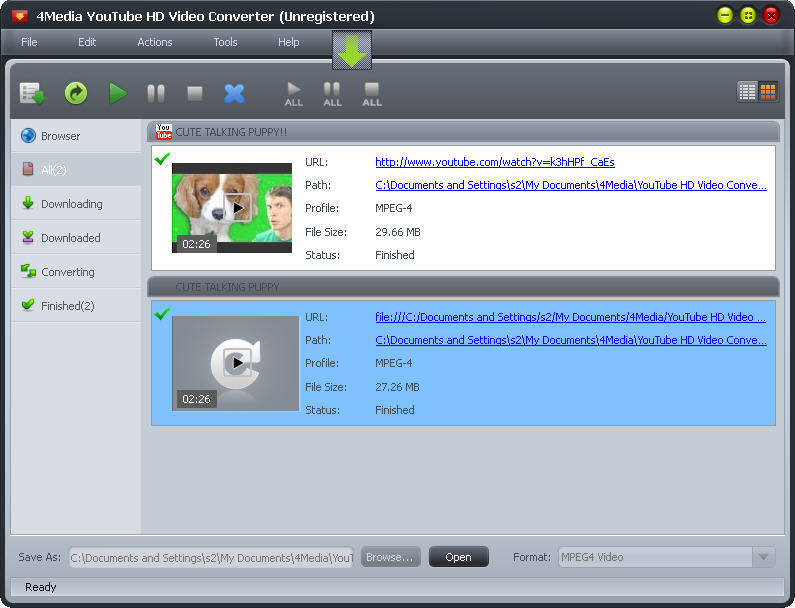Minimize the window with the yellow button
This screenshot has width=795, height=608.
(725, 15)
